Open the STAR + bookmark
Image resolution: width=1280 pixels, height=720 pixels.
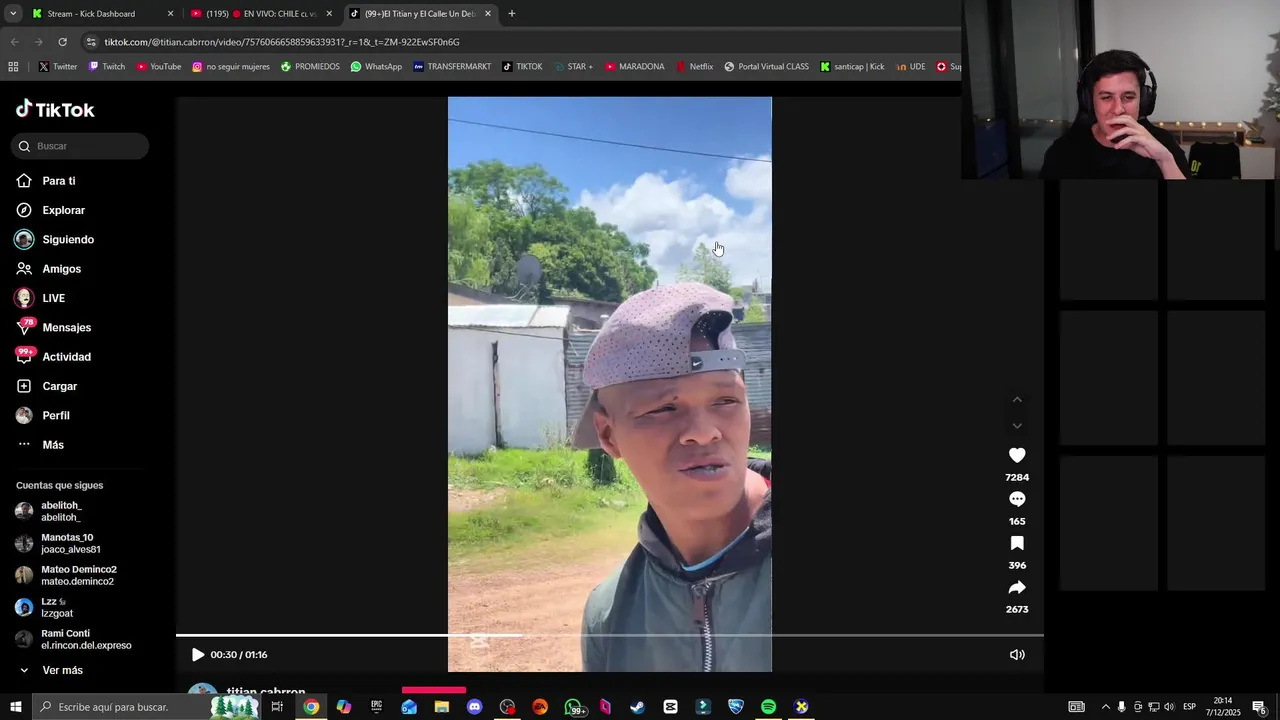click(x=572, y=67)
